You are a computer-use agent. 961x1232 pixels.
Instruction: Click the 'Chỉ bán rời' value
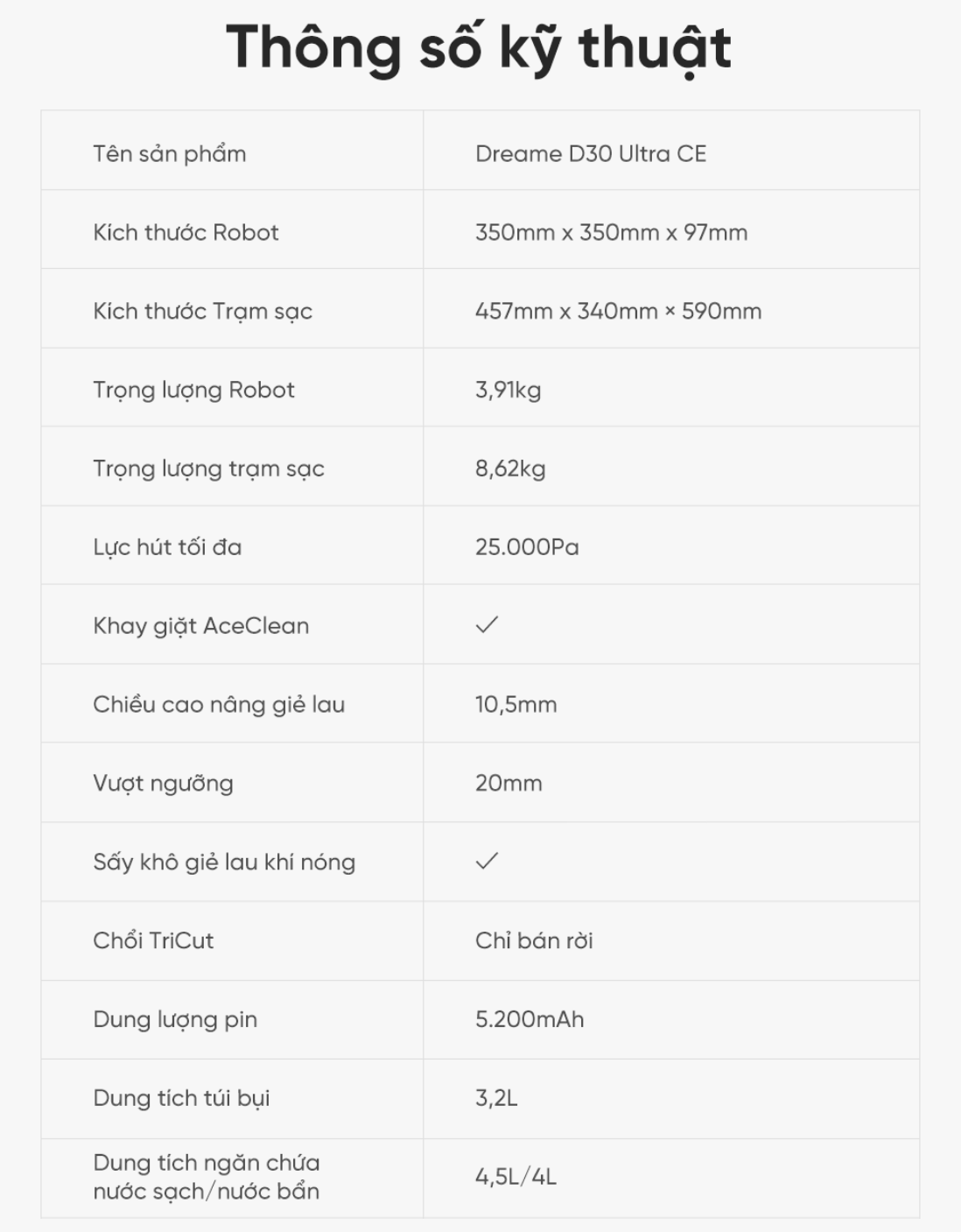coord(534,940)
